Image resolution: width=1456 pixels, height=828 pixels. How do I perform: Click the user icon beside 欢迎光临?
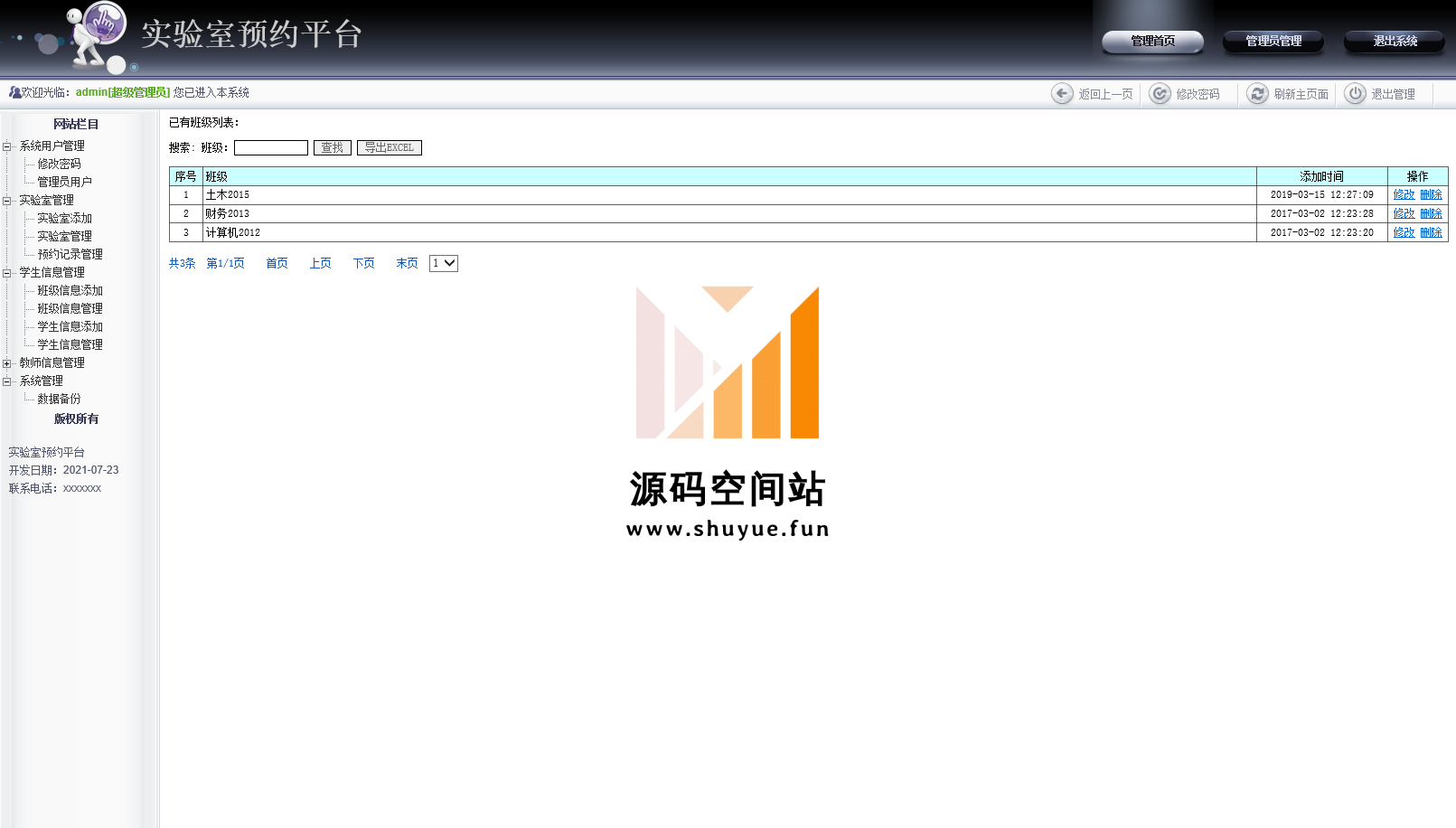14,92
